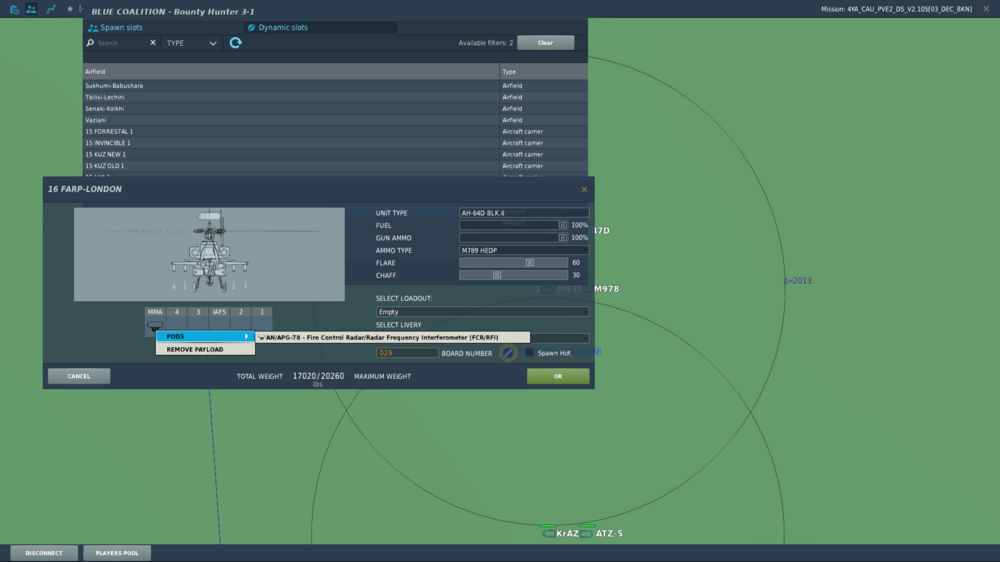Image resolution: width=1000 pixels, height=562 pixels.
Task: Select pylon station 4 header
Action: pyautogui.click(x=177, y=312)
